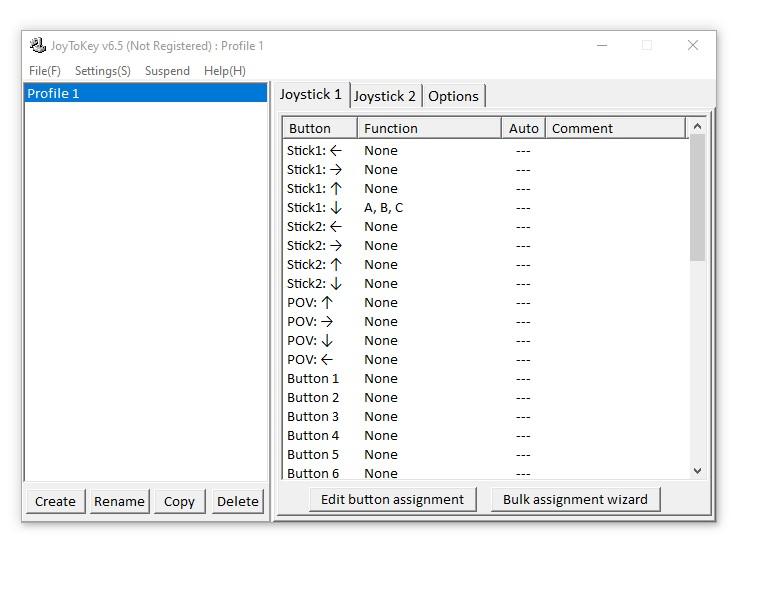
Task: Select the POV up arrow row
Action: click(486, 302)
